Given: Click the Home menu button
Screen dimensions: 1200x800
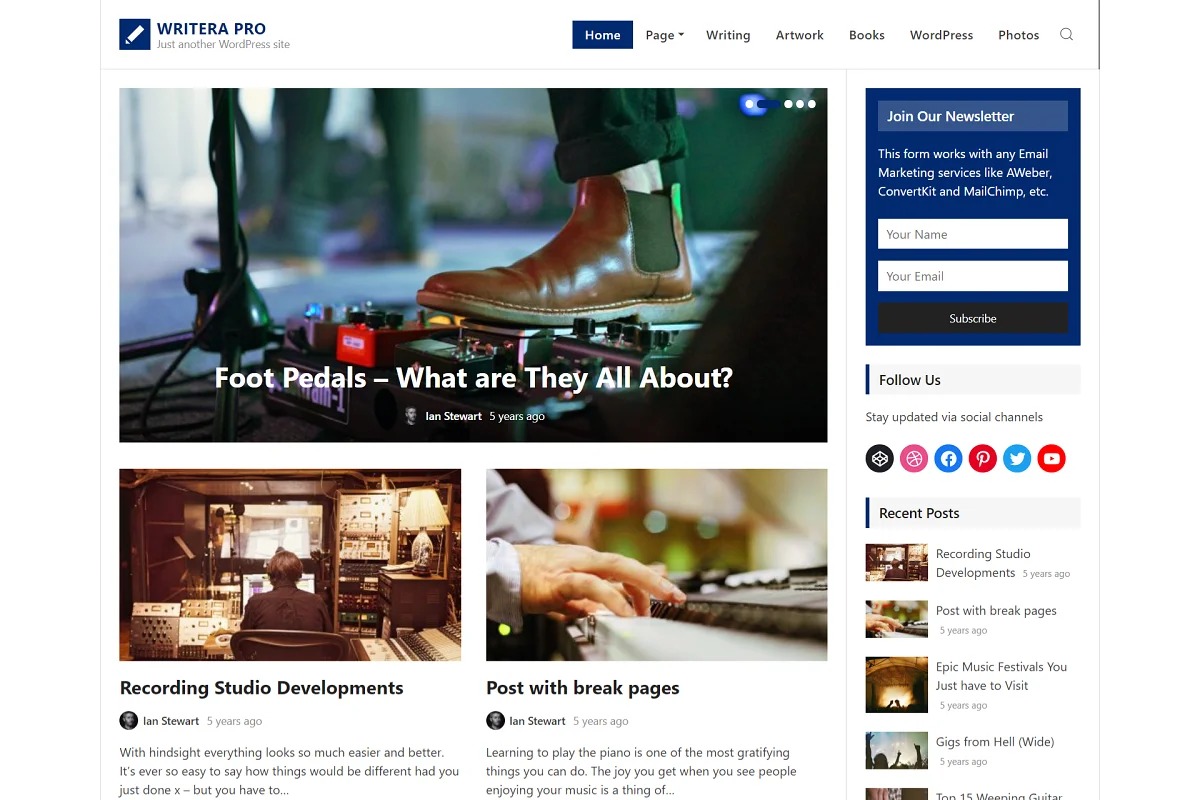Looking at the screenshot, I should (x=602, y=35).
